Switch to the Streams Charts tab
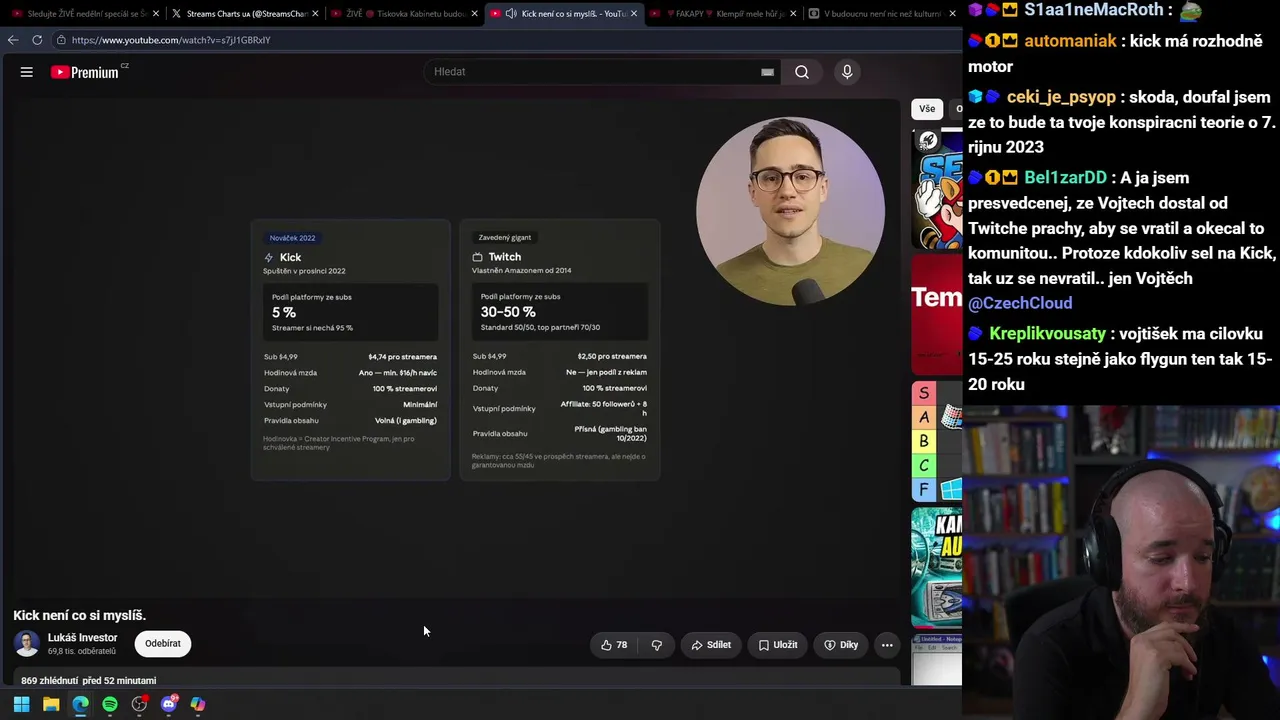The width and height of the screenshot is (1280, 720). tap(246, 14)
